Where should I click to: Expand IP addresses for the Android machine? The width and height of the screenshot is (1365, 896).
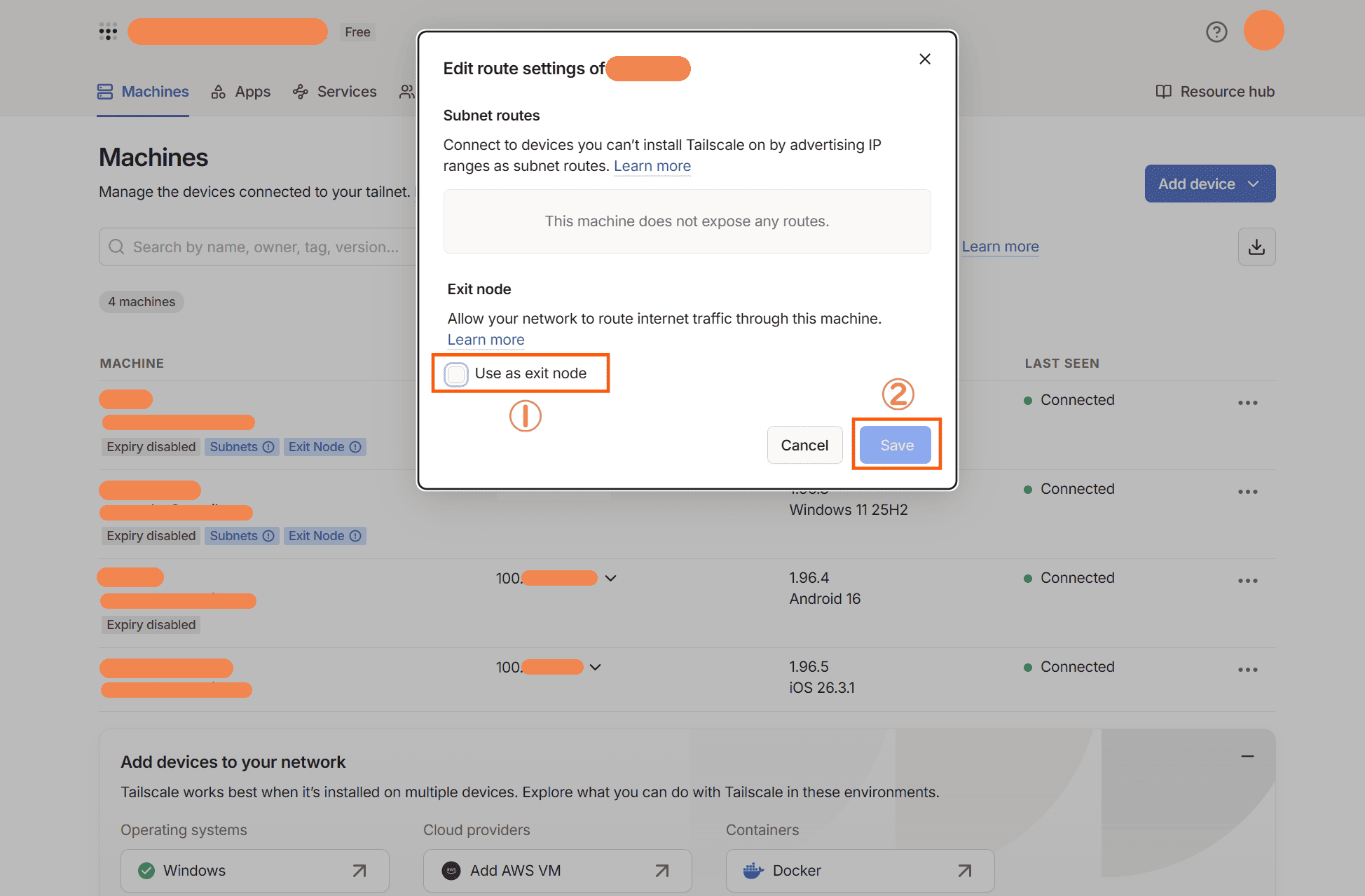pos(610,578)
